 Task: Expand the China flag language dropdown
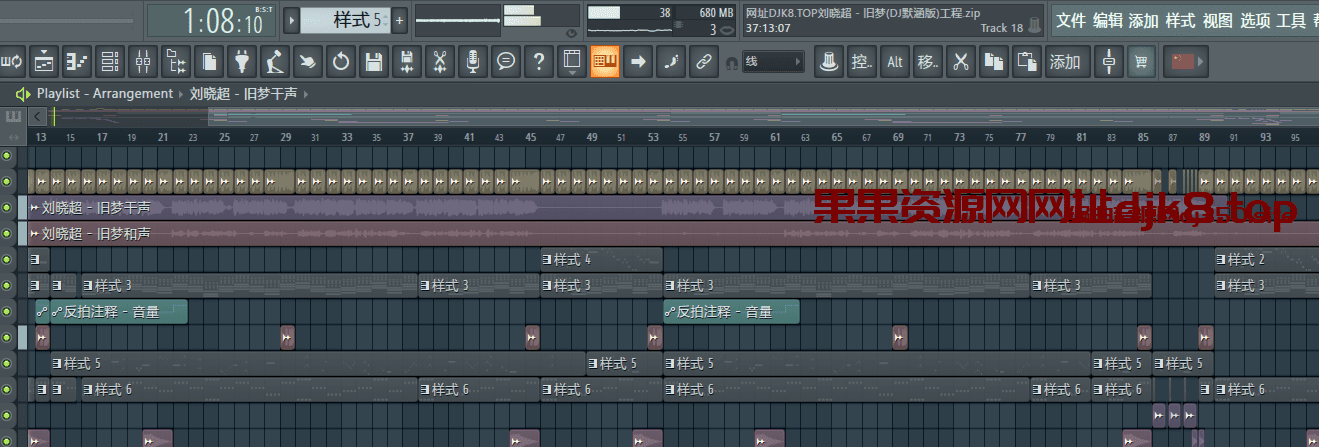(x=1188, y=62)
